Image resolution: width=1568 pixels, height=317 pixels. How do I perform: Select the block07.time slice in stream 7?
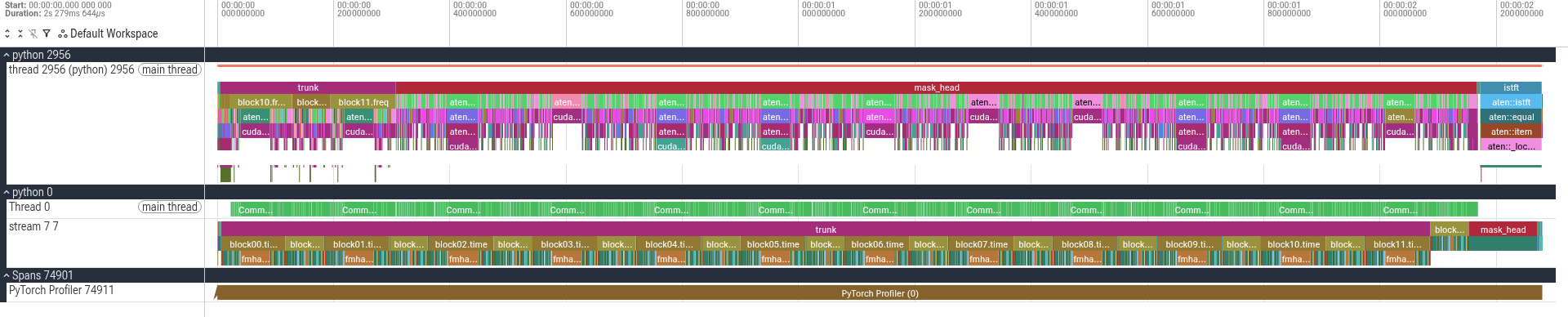coord(982,244)
